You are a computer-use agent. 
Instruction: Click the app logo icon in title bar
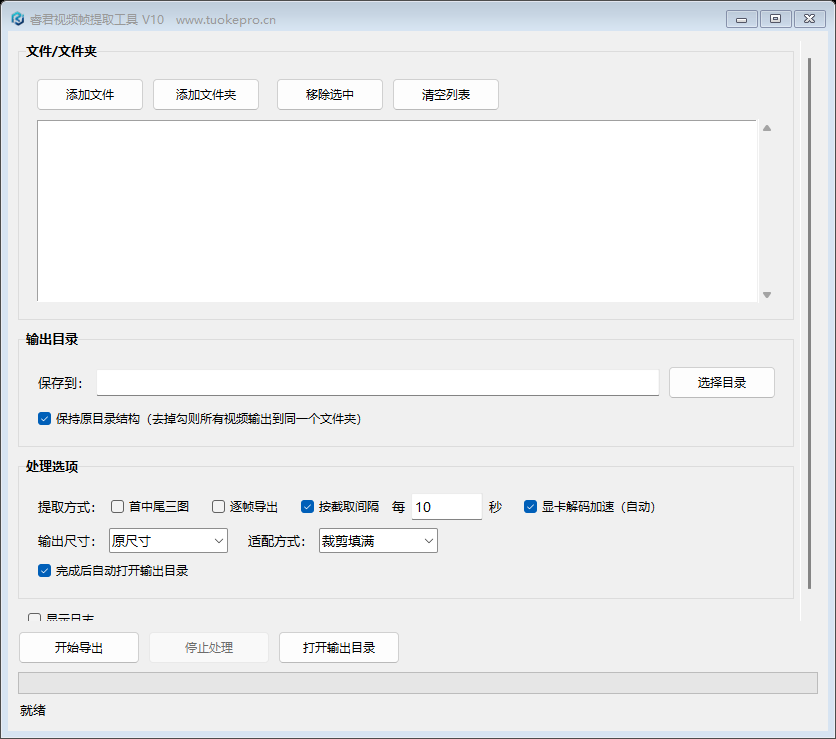18,19
